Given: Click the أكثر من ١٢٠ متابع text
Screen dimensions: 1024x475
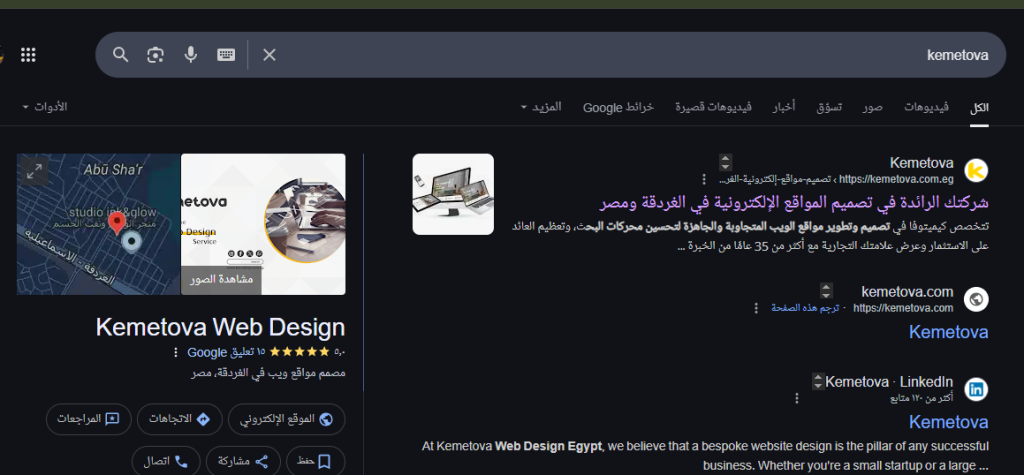Looking at the screenshot, I should click(922, 398).
